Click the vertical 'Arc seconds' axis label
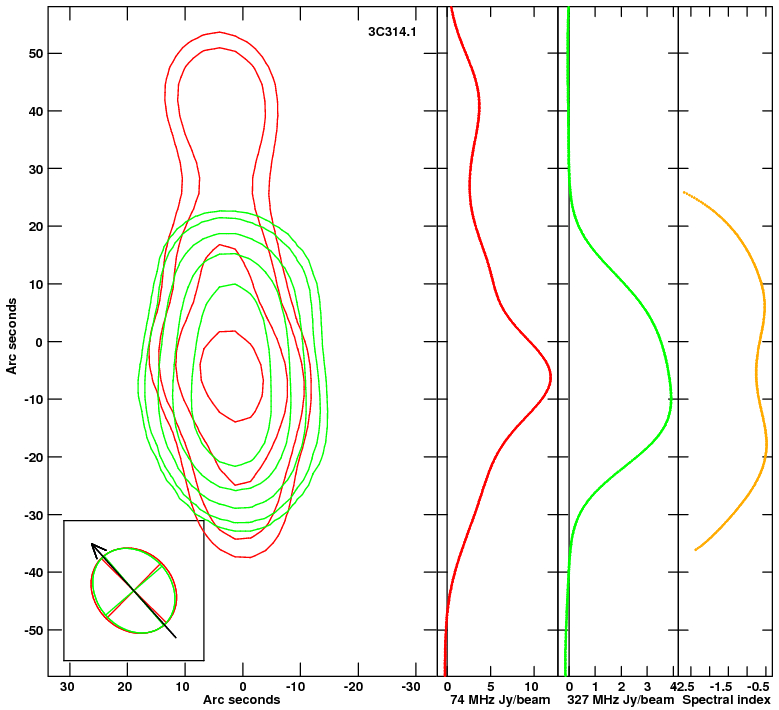 coord(11,336)
